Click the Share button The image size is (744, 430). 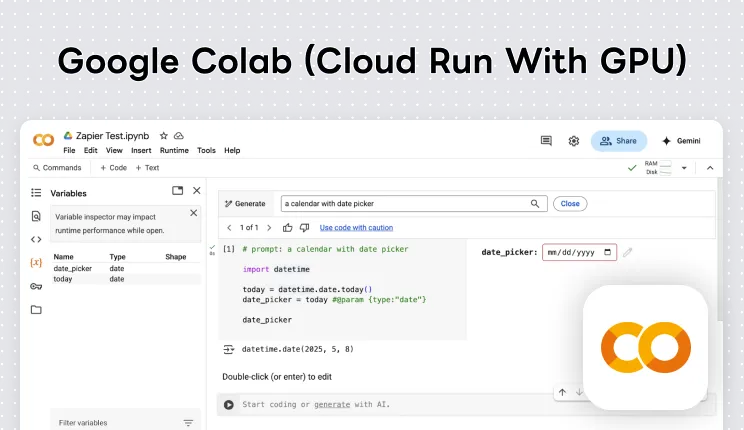(619, 141)
